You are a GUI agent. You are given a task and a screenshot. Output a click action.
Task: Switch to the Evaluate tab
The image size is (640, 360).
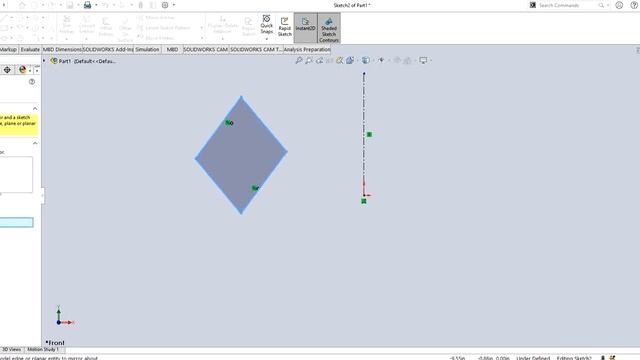coord(30,49)
